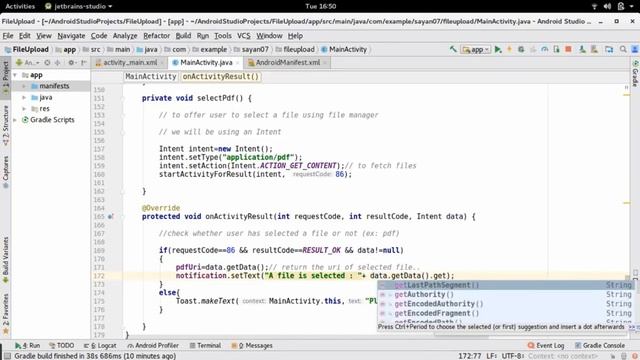Open AVD Manager from toolbar
The width and height of the screenshot is (640, 360).
tap(582, 49)
